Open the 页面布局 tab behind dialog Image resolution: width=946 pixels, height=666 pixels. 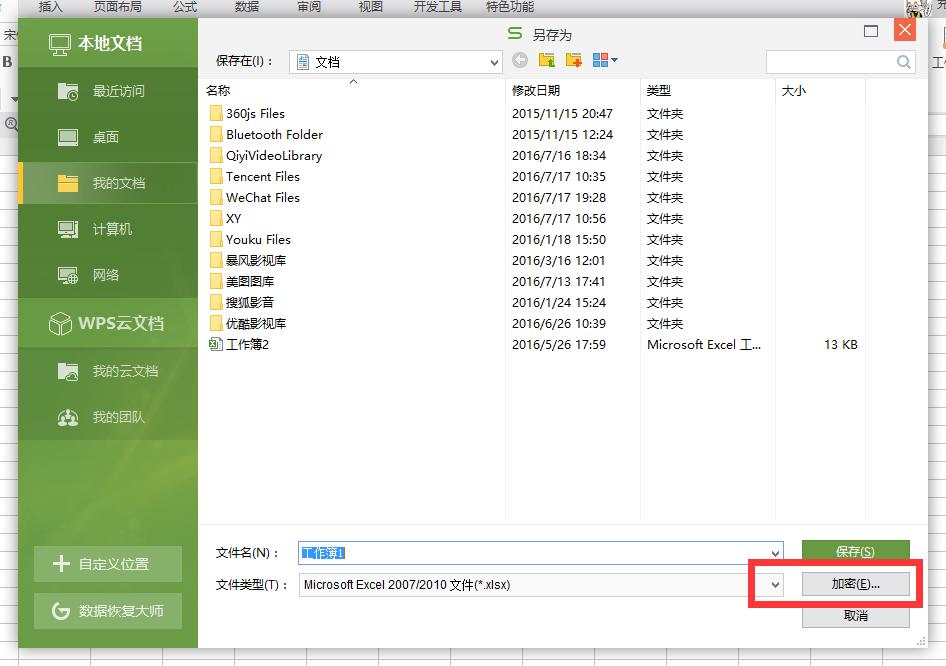tap(118, 7)
